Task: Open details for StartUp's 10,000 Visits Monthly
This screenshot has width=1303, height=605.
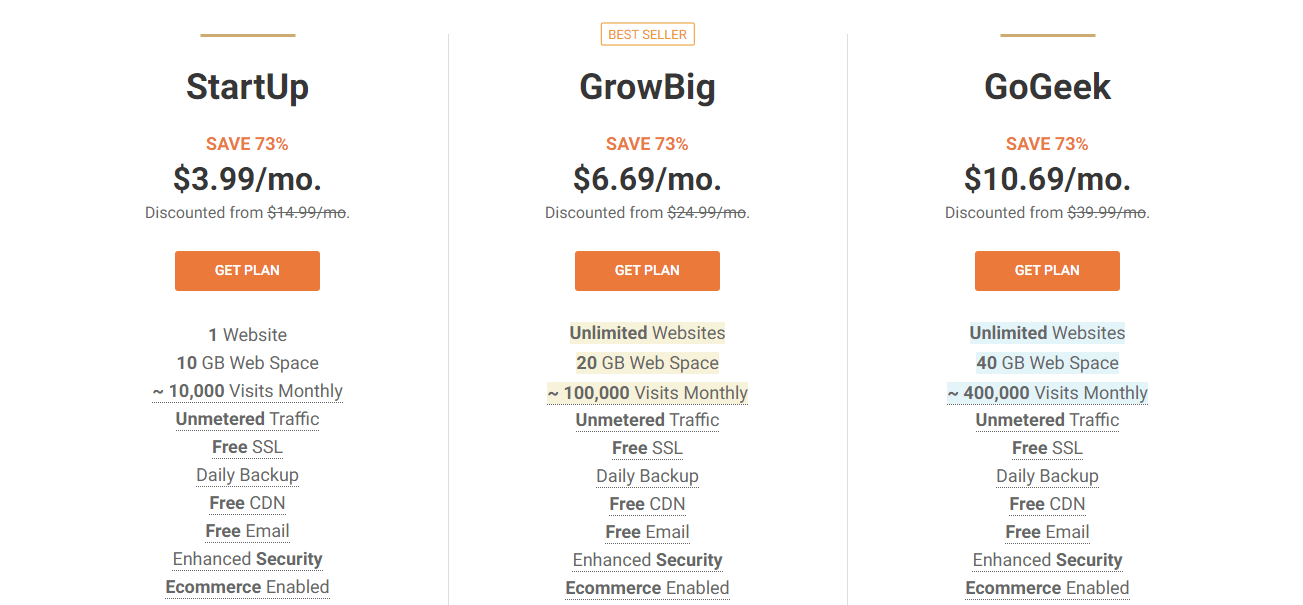Action: tap(247, 391)
